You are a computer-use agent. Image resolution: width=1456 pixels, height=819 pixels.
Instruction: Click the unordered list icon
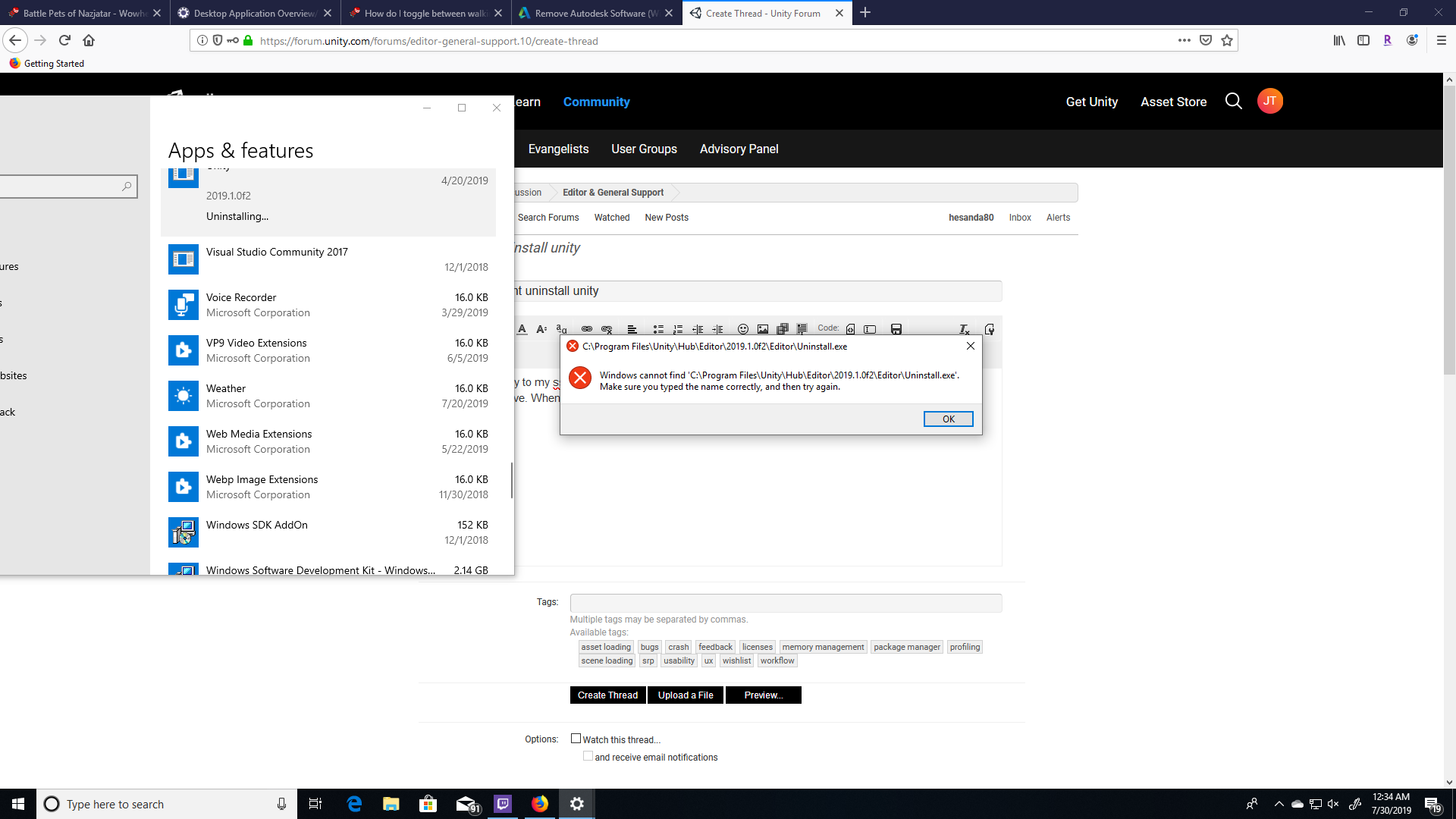tap(658, 329)
